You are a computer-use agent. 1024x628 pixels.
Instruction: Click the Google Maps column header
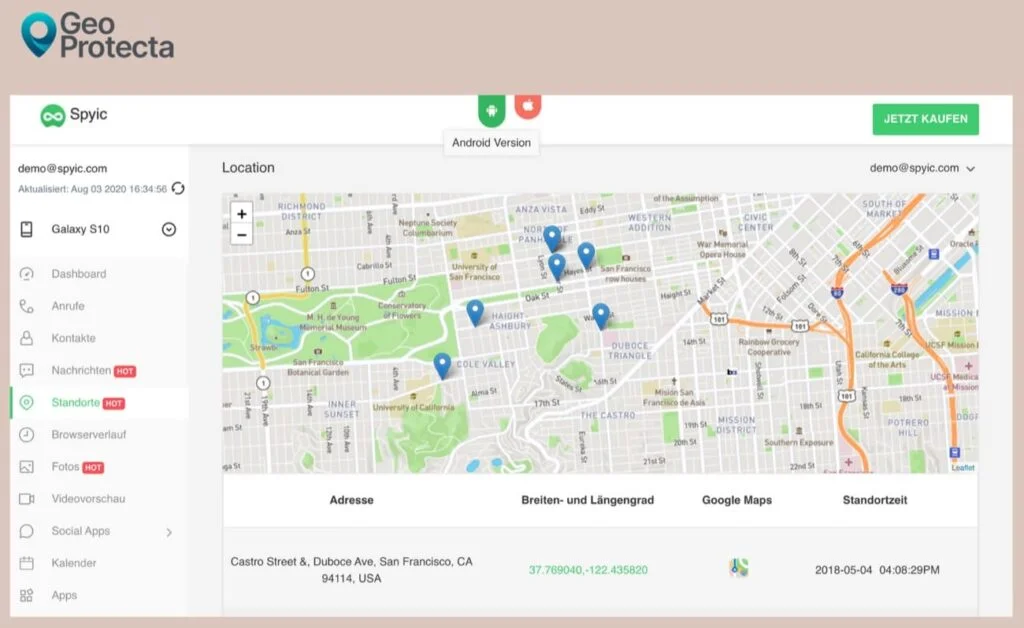pyautogui.click(x=737, y=500)
